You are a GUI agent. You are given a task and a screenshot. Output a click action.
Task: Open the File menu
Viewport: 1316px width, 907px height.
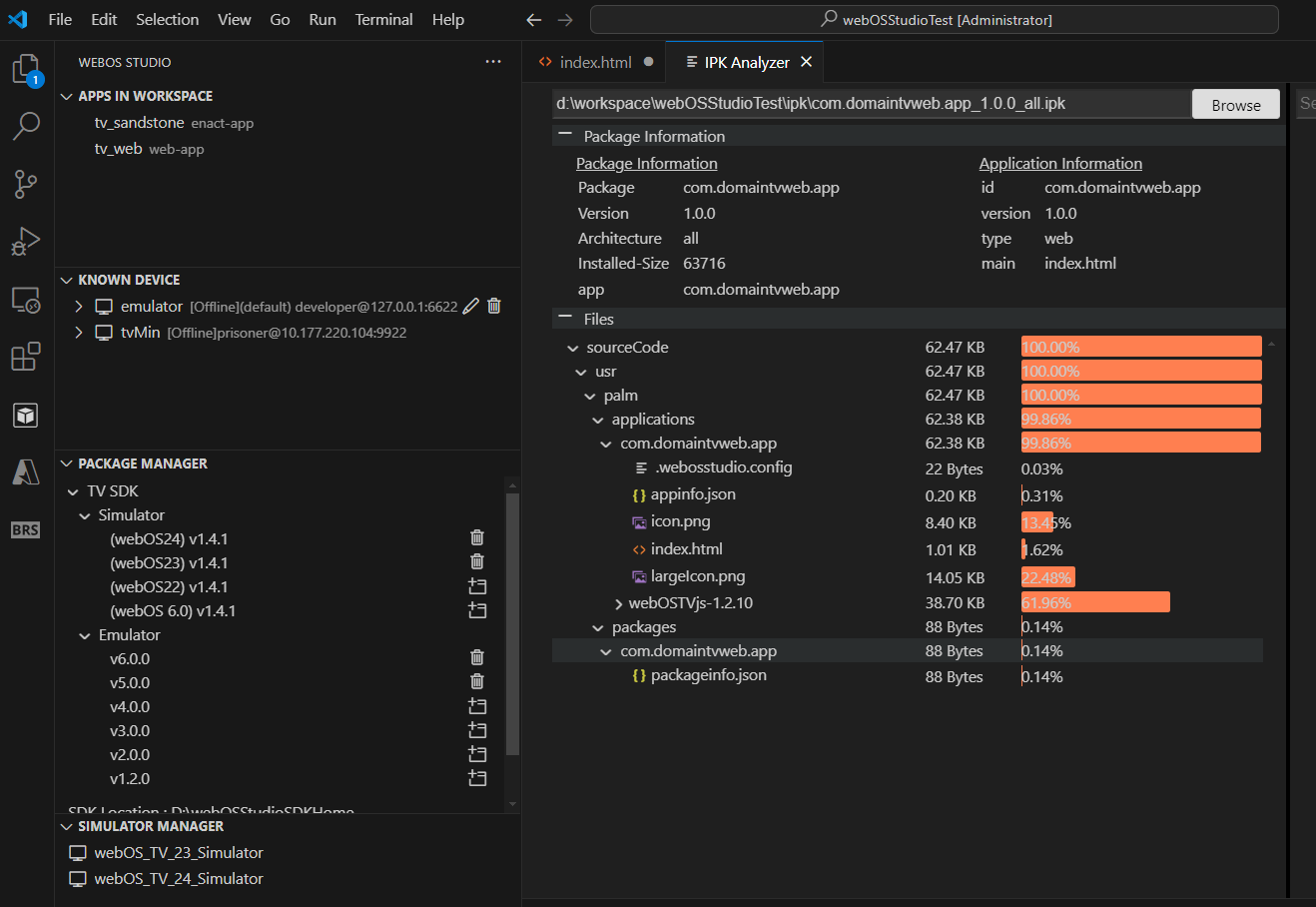pos(60,20)
